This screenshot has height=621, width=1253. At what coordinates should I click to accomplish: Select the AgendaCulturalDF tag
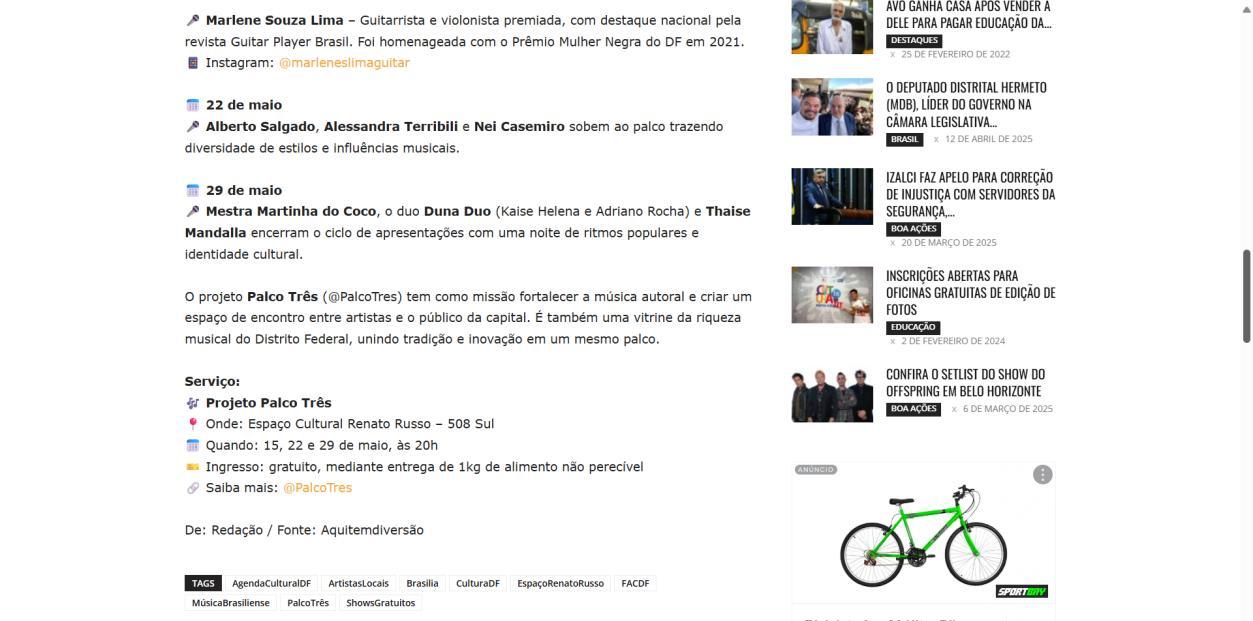coord(271,583)
